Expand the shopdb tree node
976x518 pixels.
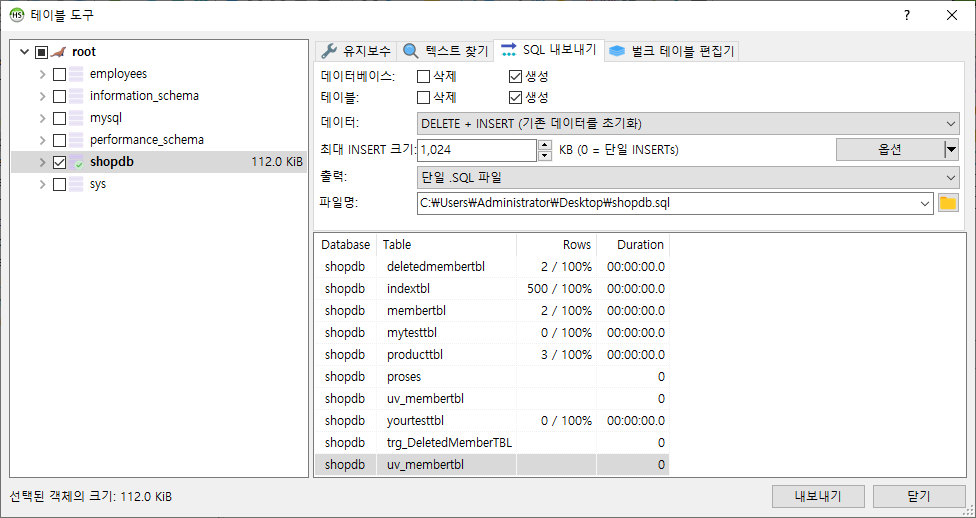[x=42, y=162]
